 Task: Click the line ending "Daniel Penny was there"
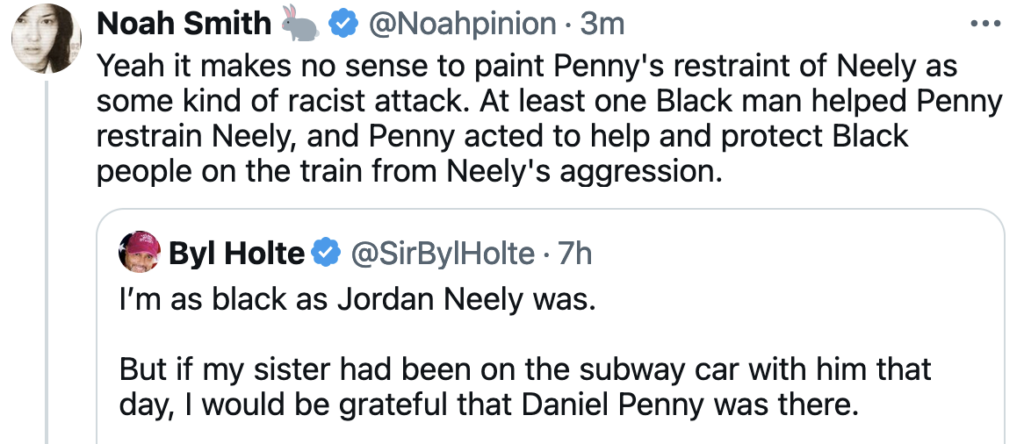[x=491, y=405]
